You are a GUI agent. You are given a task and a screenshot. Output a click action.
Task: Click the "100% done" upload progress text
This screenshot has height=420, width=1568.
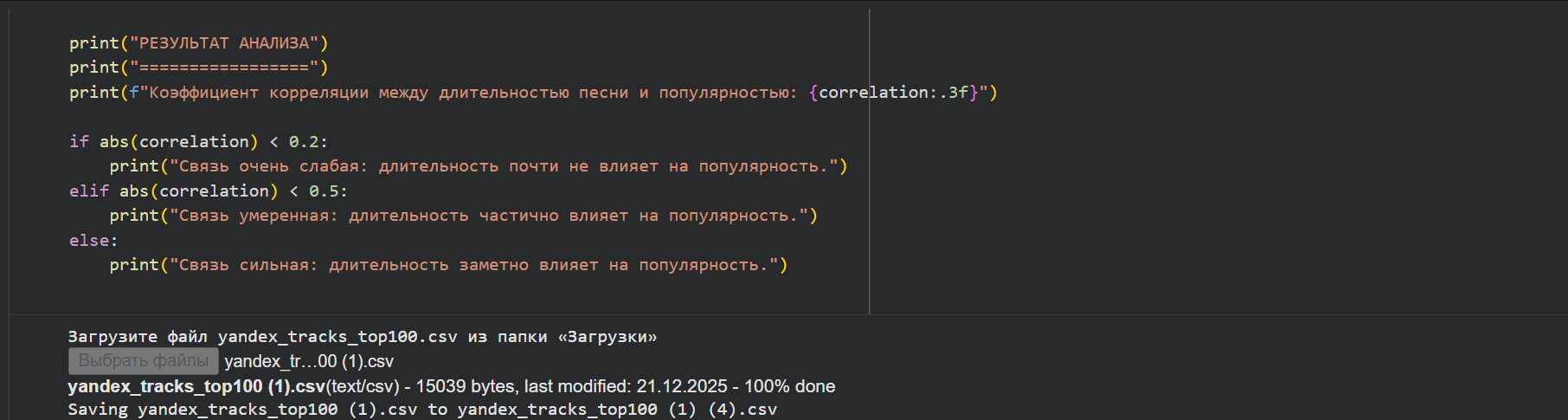point(789,386)
